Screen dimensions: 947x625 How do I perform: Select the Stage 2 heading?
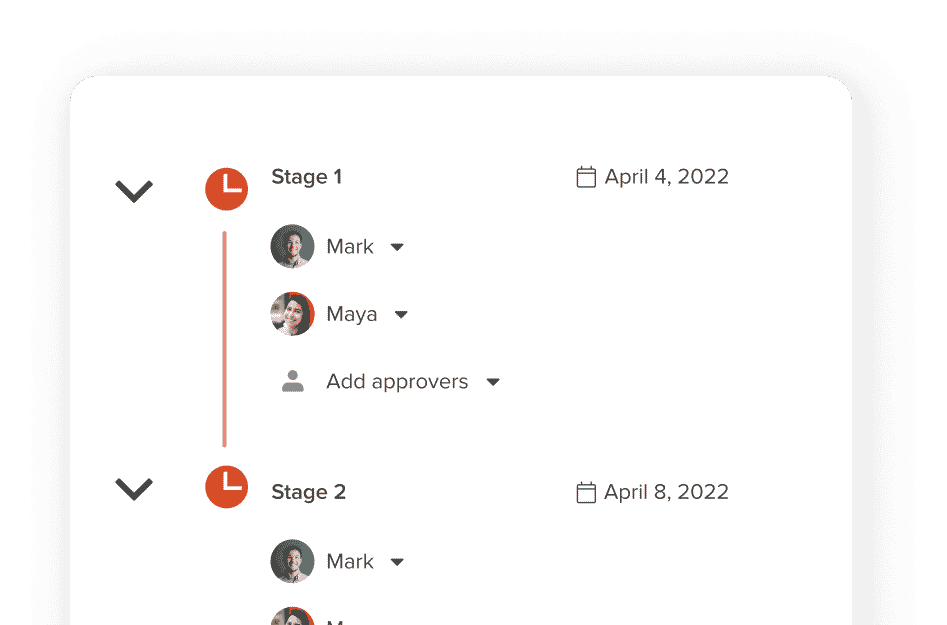point(309,492)
